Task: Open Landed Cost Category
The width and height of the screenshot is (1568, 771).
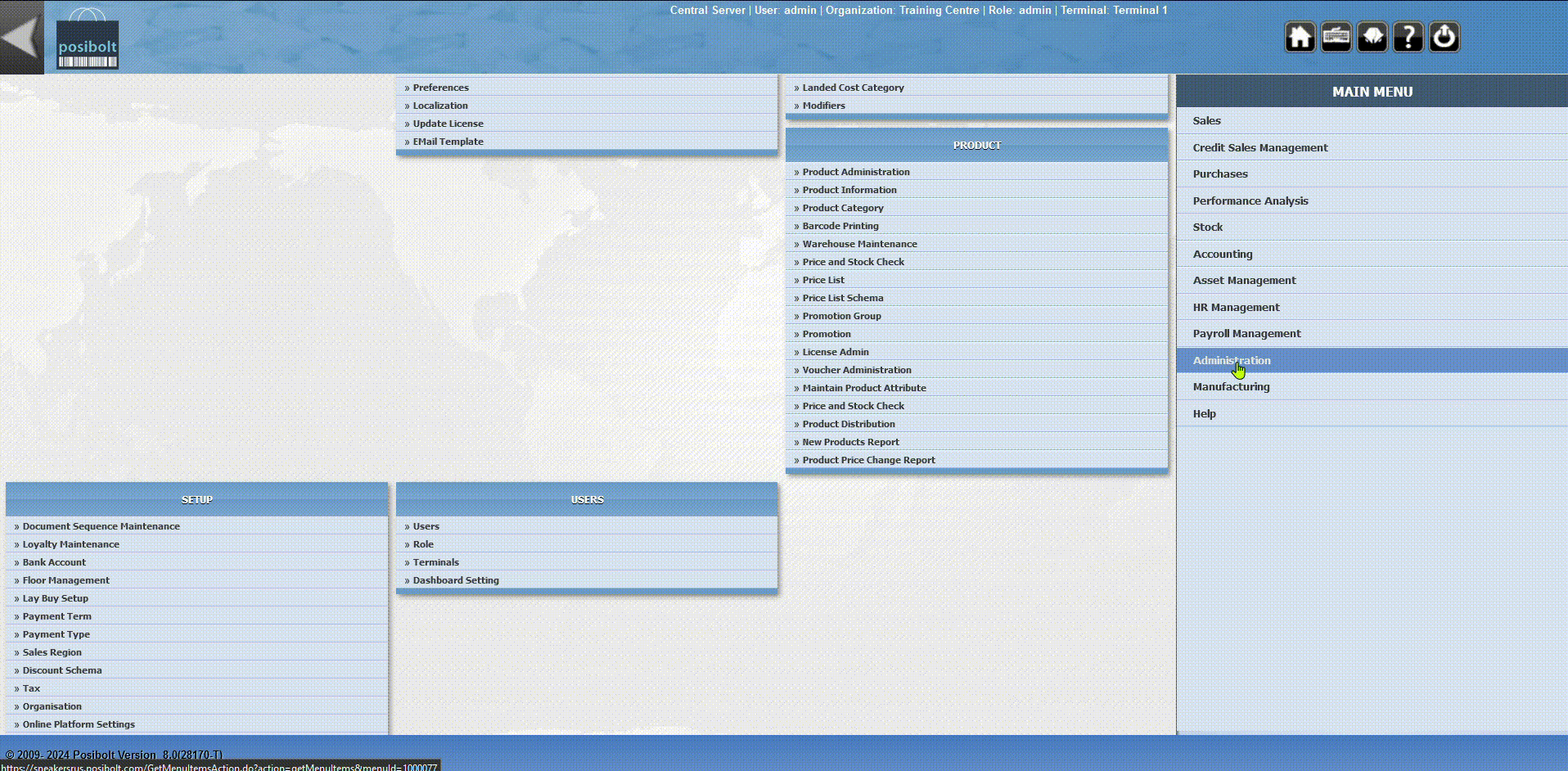Action: pyautogui.click(x=853, y=88)
